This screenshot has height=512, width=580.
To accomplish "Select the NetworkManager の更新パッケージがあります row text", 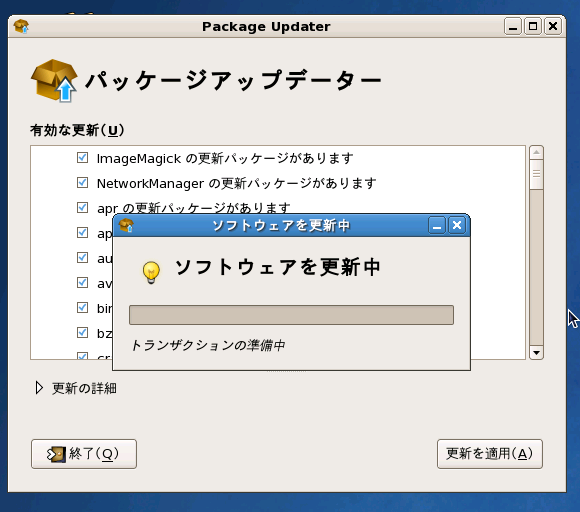I will [x=237, y=183].
